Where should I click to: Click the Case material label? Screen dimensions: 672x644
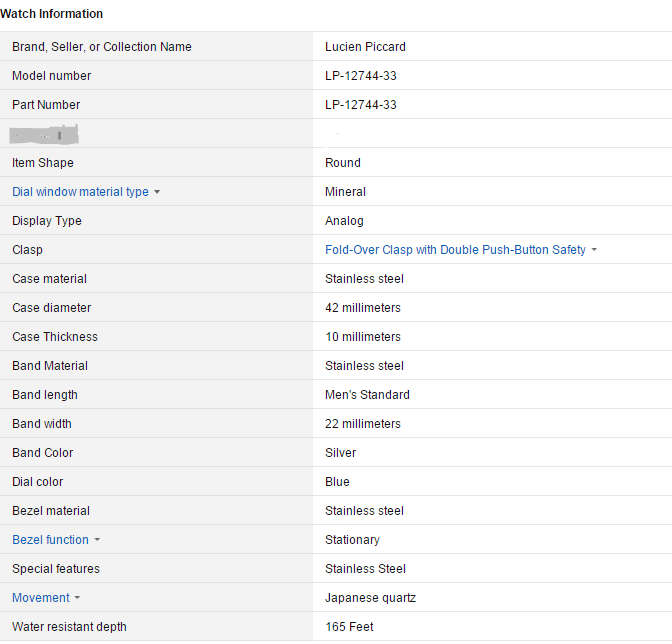click(49, 279)
